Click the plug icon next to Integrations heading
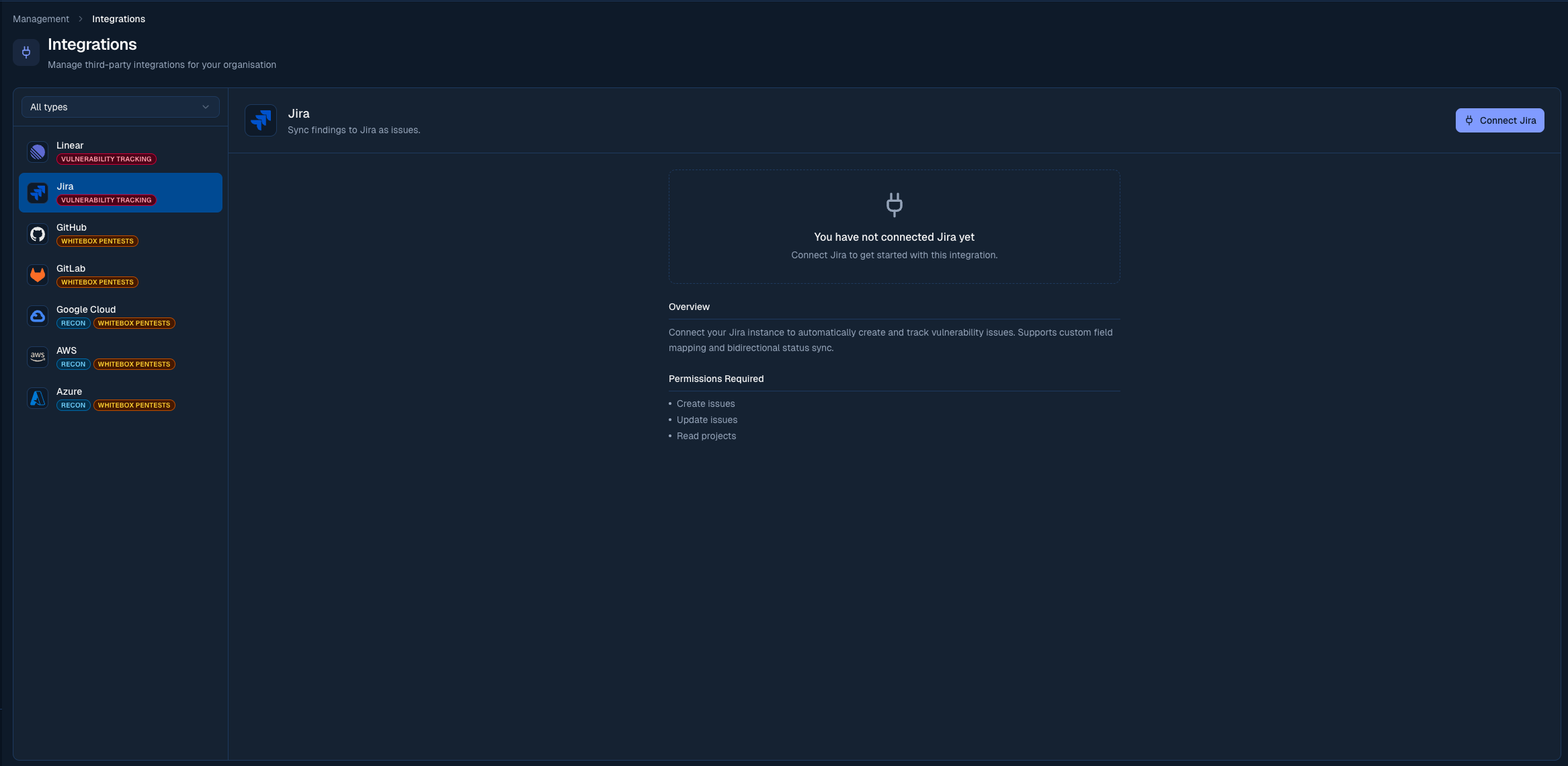This screenshot has height=766, width=1568. [x=26, y=52]
